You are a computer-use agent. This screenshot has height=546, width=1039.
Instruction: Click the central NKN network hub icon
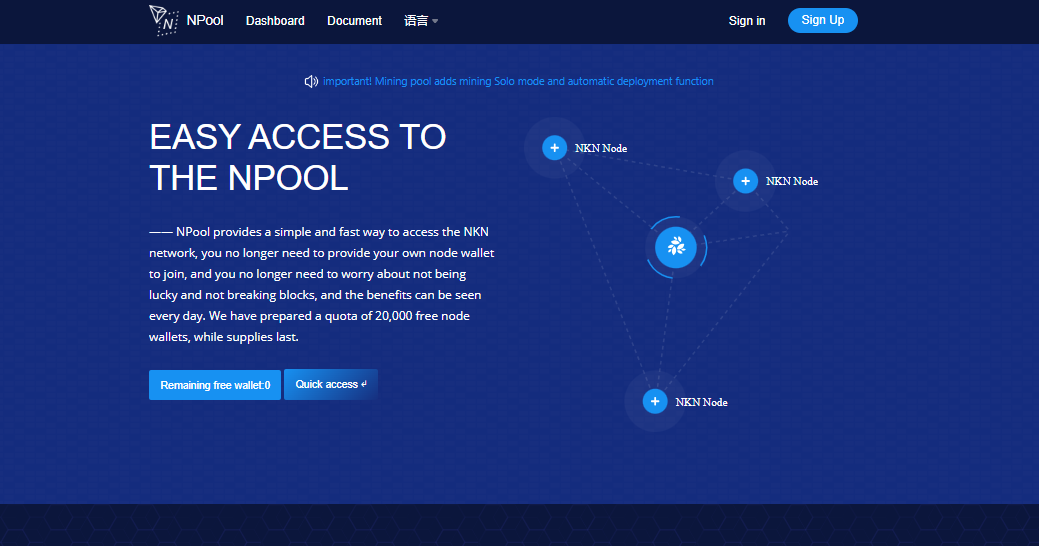676,247
